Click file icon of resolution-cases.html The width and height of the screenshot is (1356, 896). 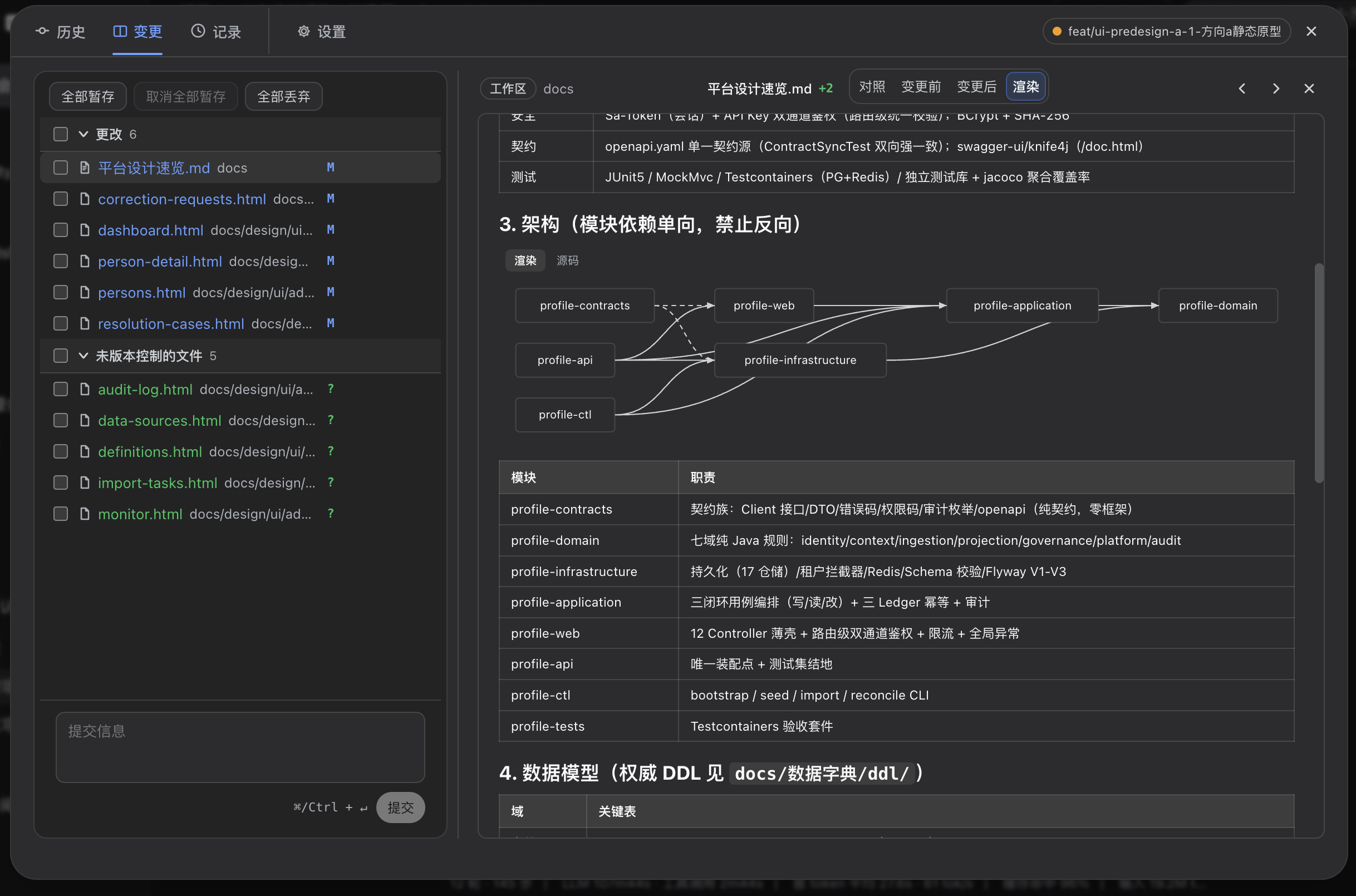(85, 323)
